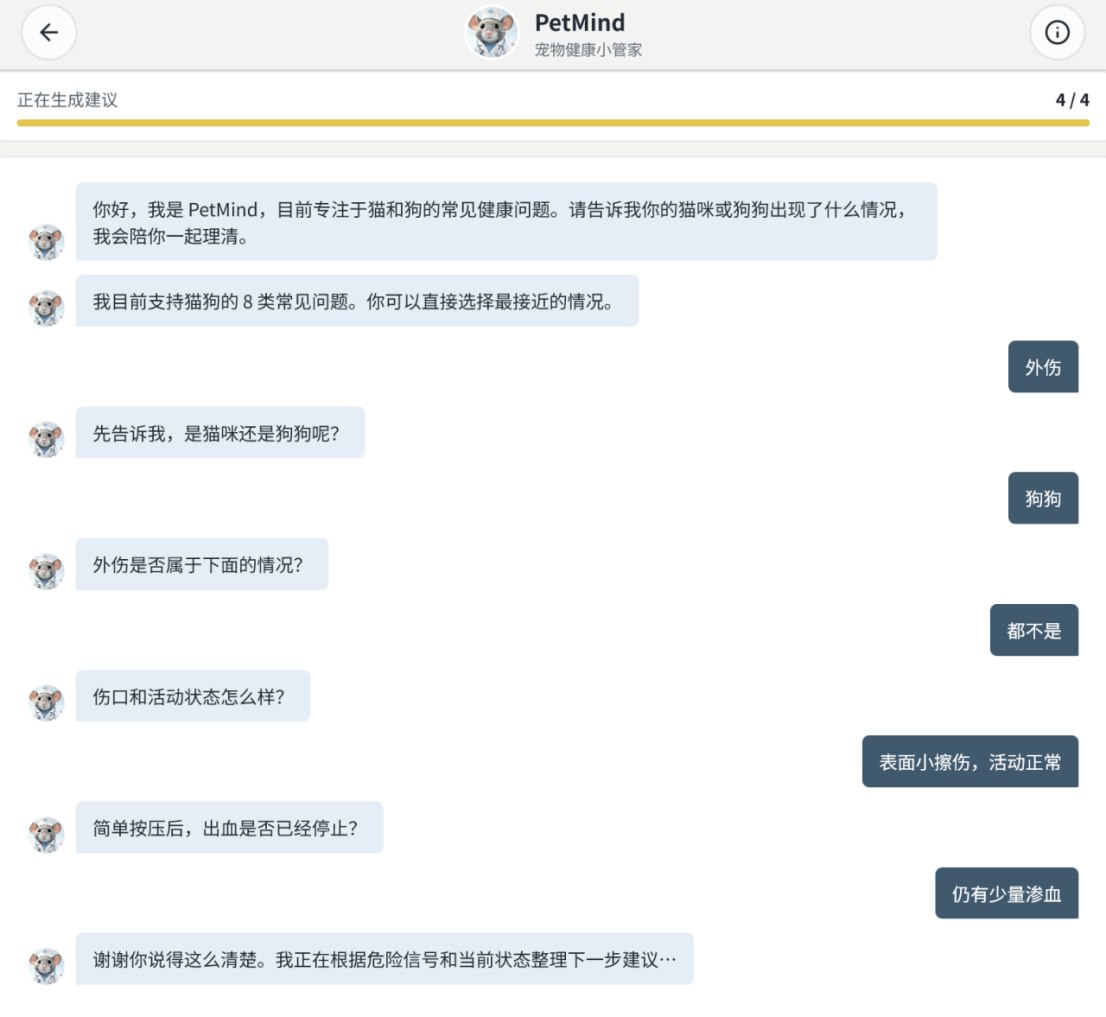Click avatar beside 出血是否已经停止 message
The image size is (1106, 1017).
pyautogui.click(x=47, y=834)
